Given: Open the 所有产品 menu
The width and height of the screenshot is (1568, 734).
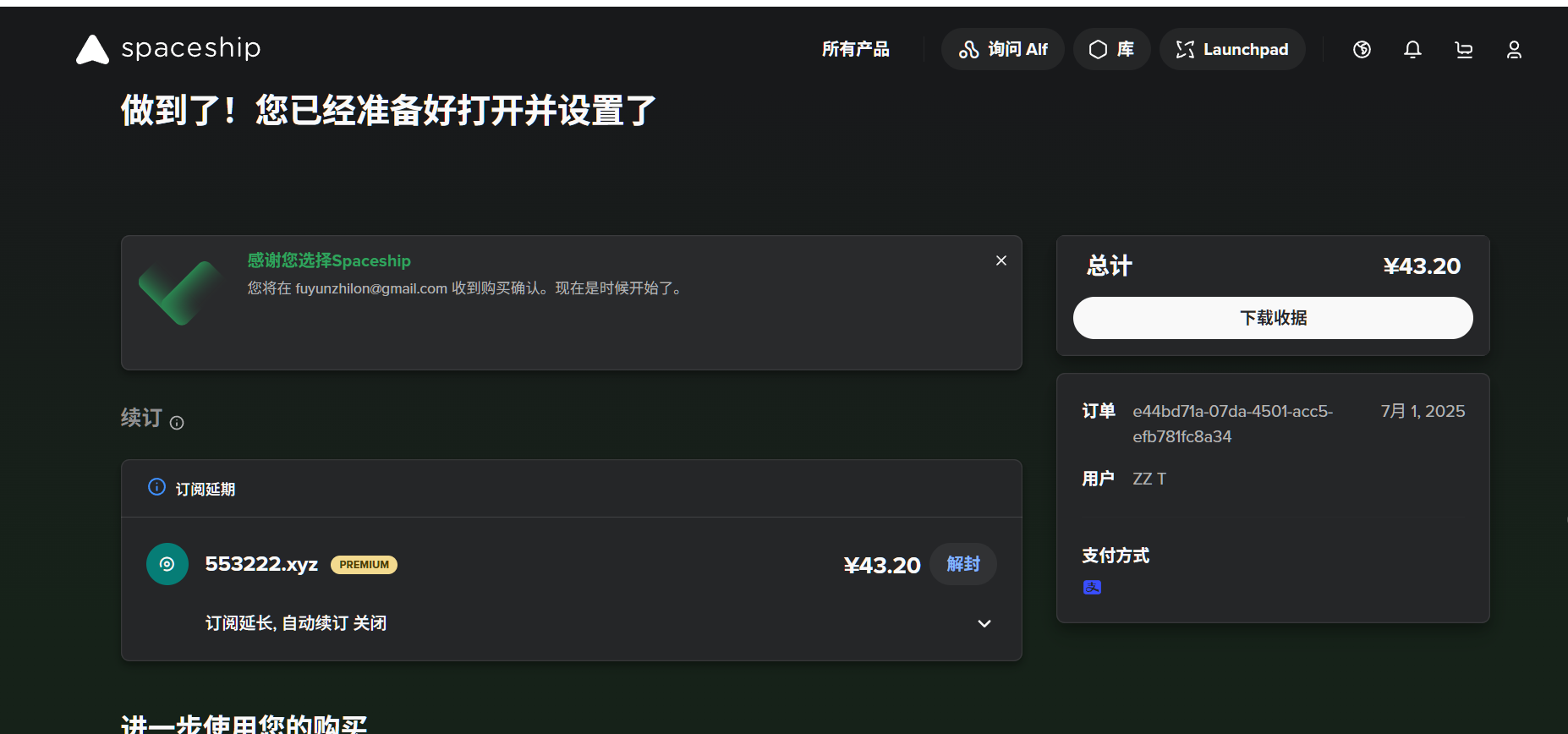Looking at the screenshot, I should (x=855, y=49).
